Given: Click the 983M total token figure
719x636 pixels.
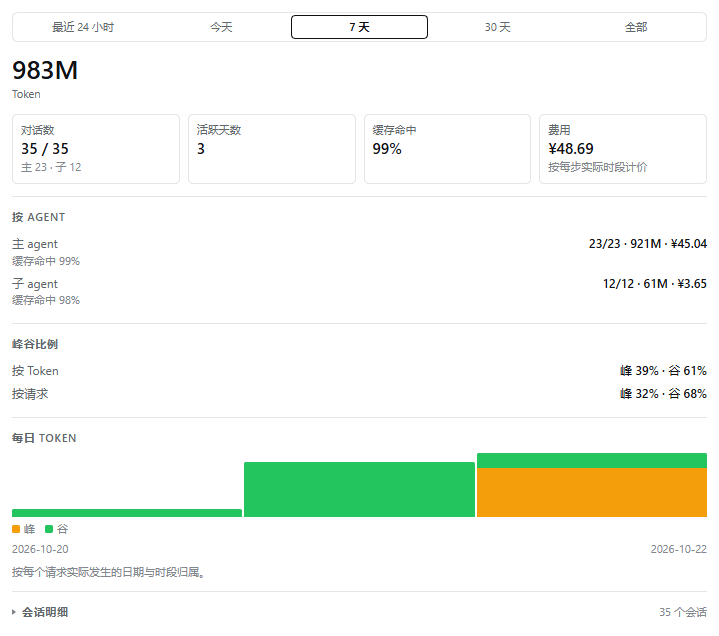Looking at the screenshot, I should pyautogui.click(x=45, y=70).
